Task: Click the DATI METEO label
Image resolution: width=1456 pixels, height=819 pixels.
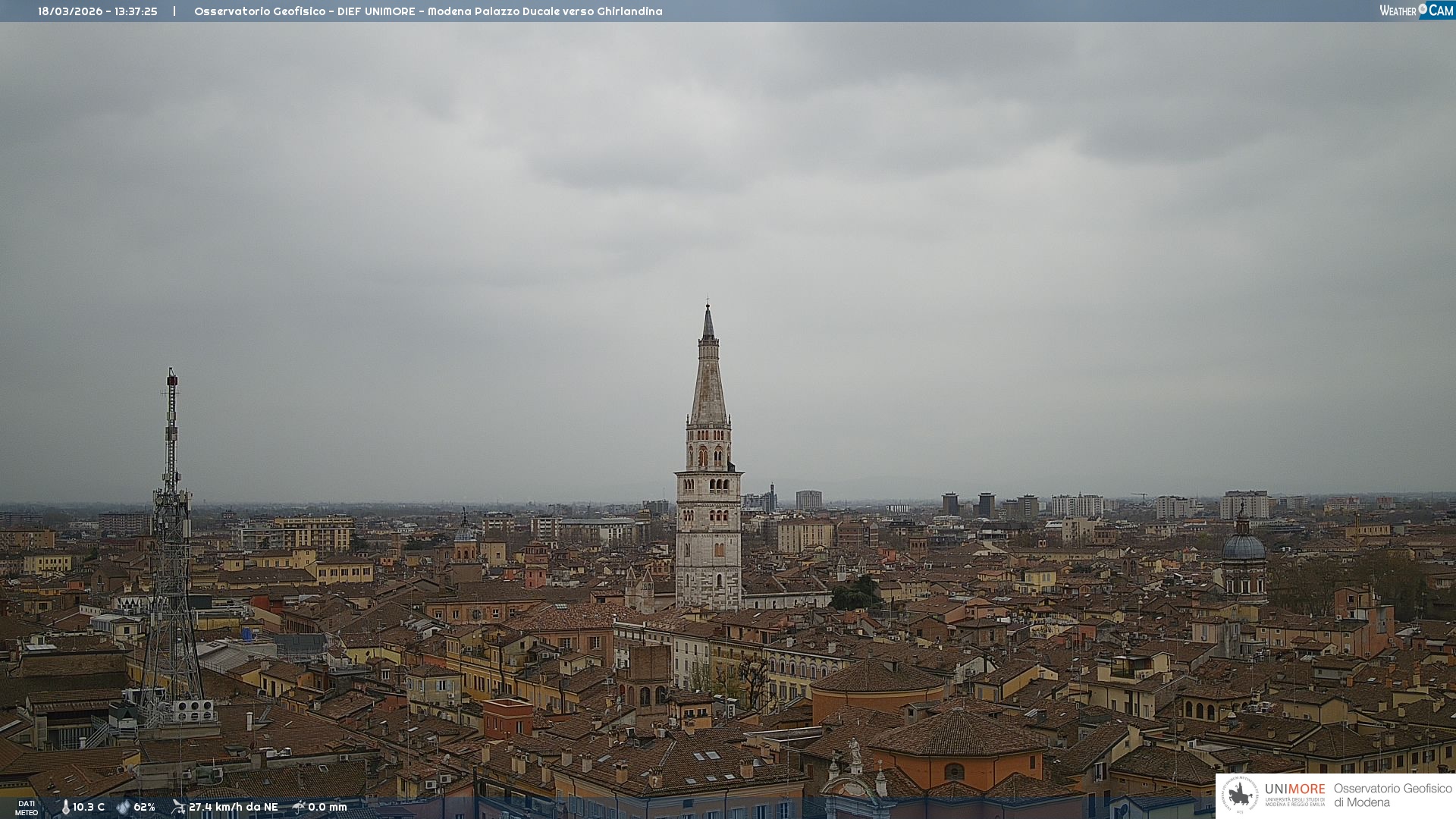Action: click(27, 808)
